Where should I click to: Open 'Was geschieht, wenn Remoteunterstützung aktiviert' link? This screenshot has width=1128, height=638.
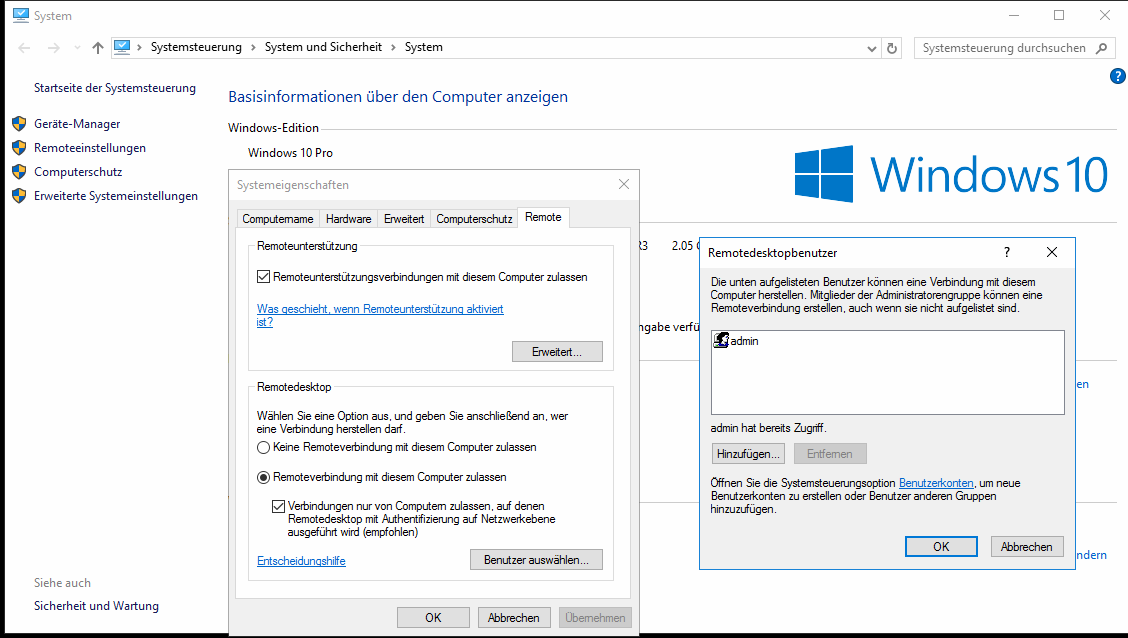pyautogui.click(x=380, y=309)
